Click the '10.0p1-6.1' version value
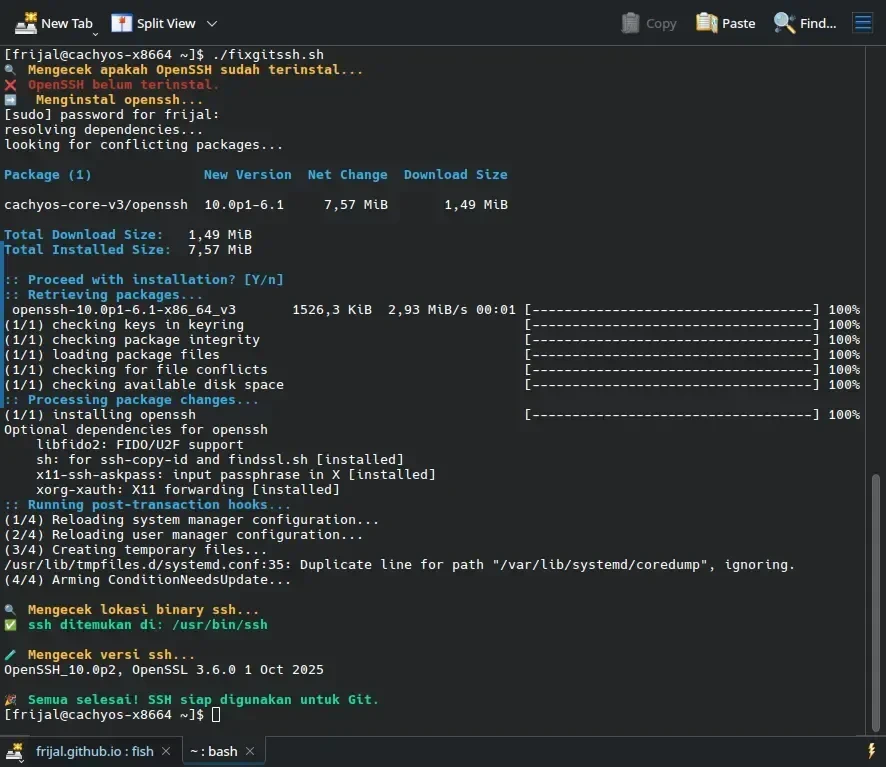The image size is (886, 767). 244,205
